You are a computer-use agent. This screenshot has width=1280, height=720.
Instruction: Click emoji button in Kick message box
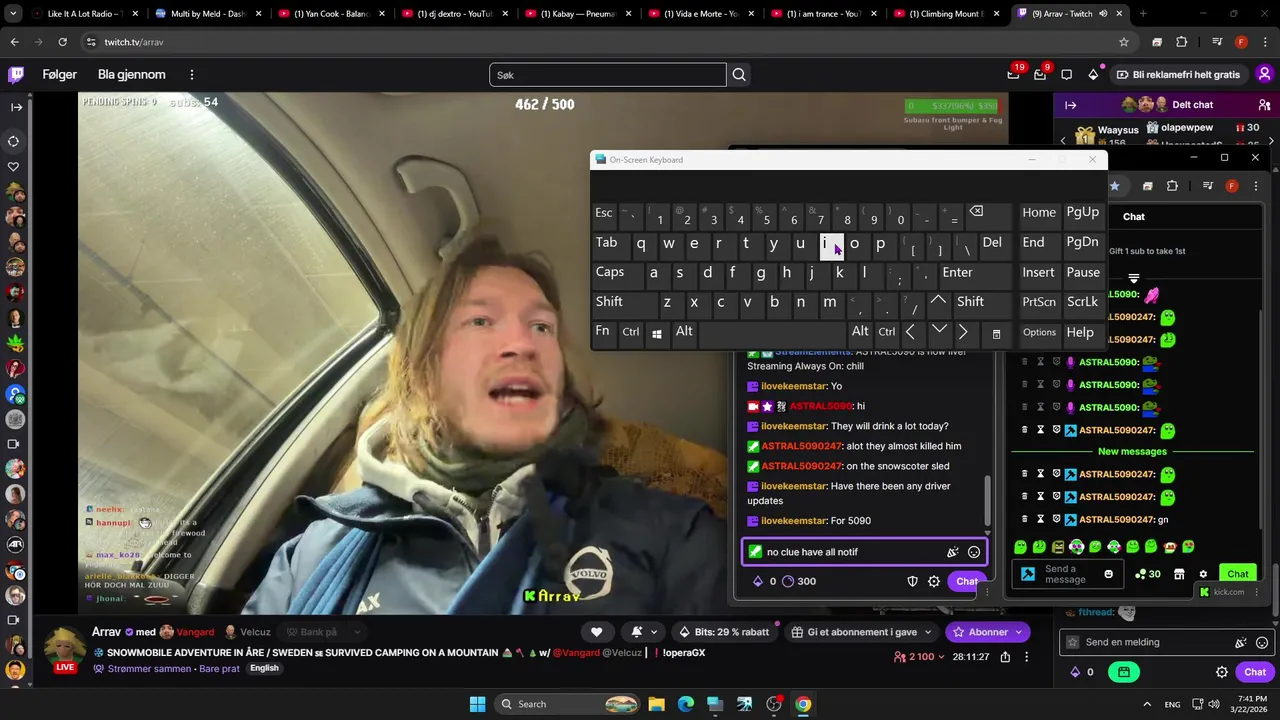(1108, 574)
